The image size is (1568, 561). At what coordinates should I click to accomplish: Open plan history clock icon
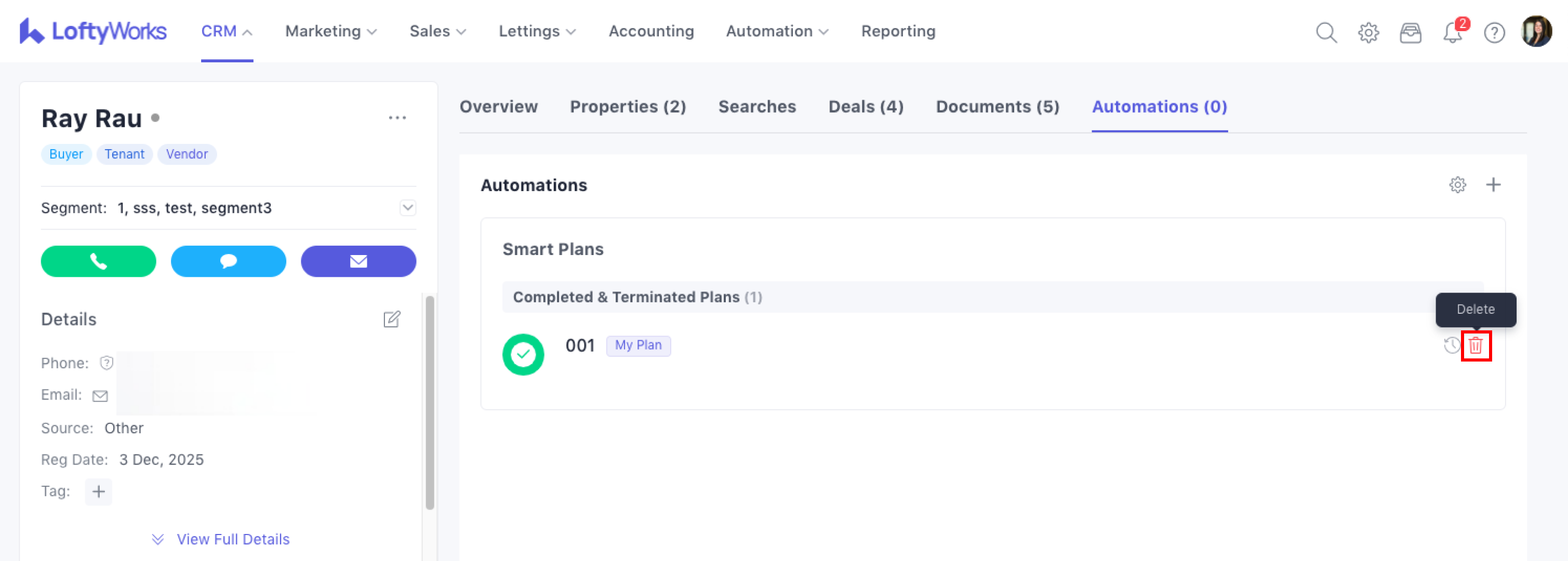click(x=1451, y=345)
